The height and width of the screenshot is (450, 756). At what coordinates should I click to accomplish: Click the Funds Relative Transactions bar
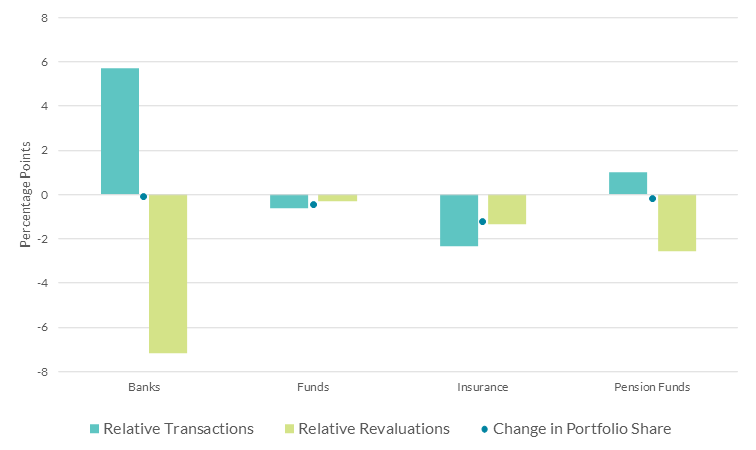coord(289,201)
